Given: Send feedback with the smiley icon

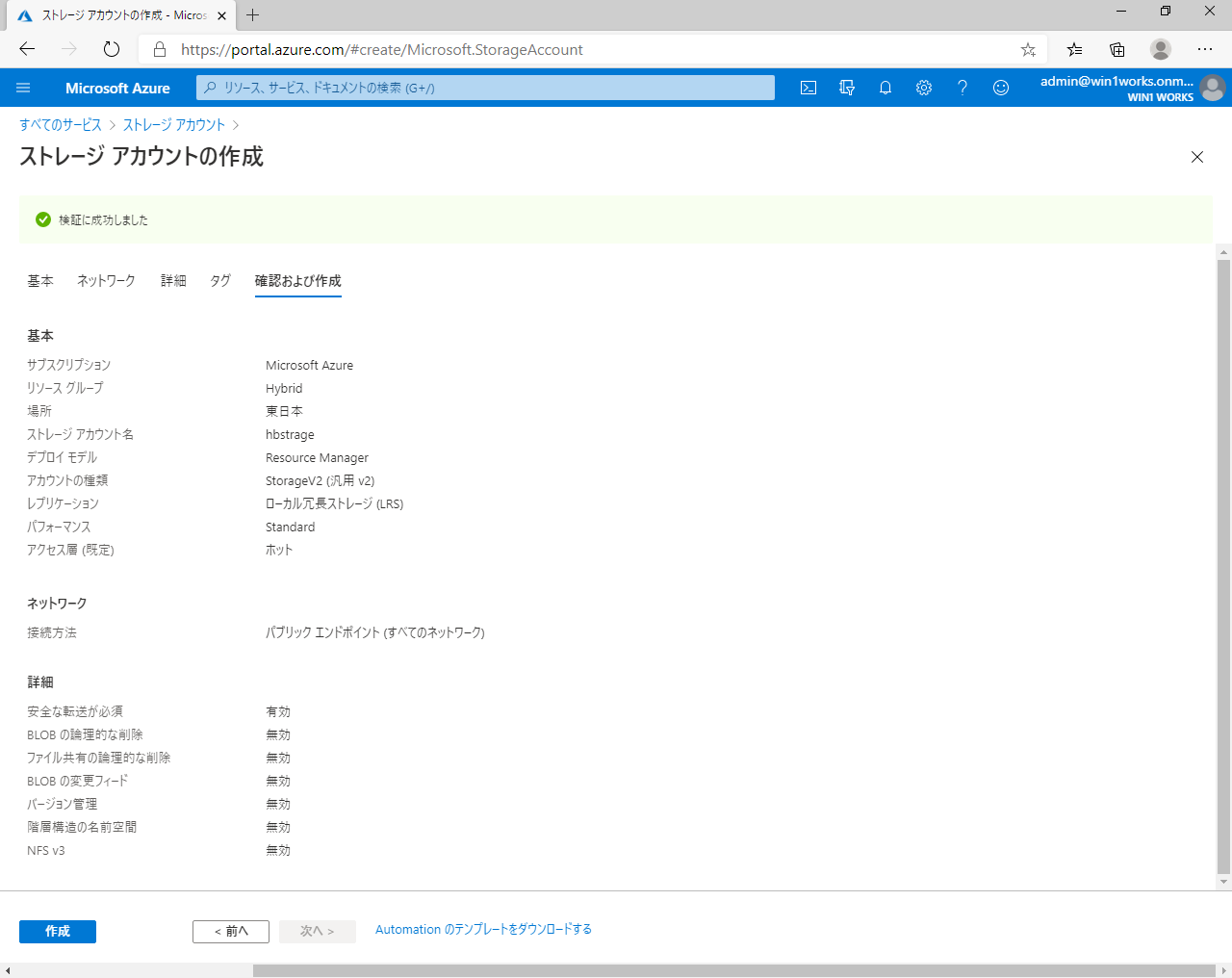Looking at the screenshot, I should (x=1001, y=88).
